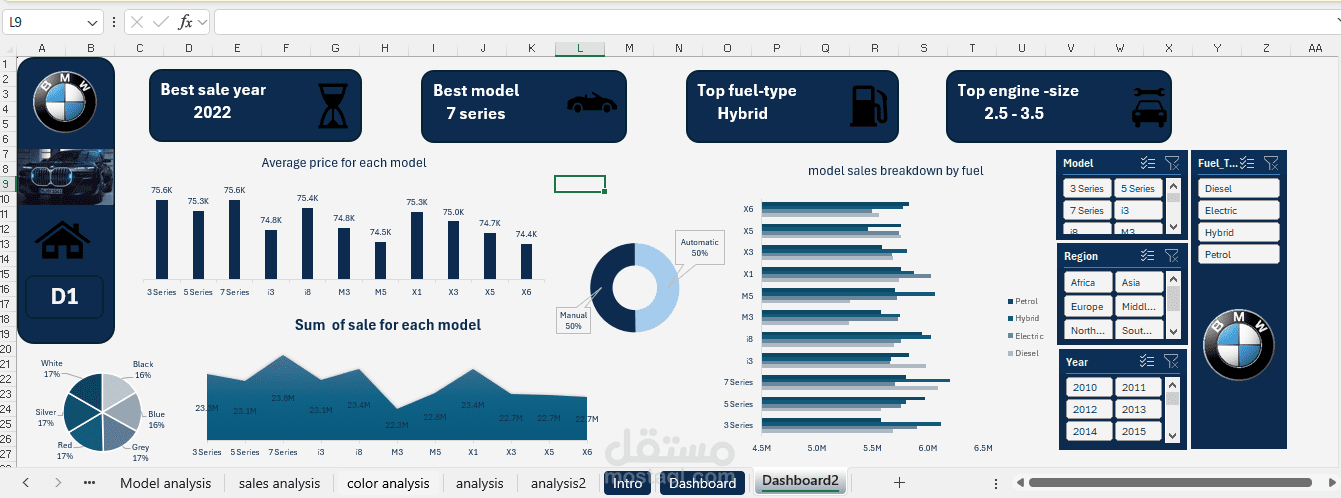Click the Year slicer's down scroll arrow

(x=1174, y=437)
